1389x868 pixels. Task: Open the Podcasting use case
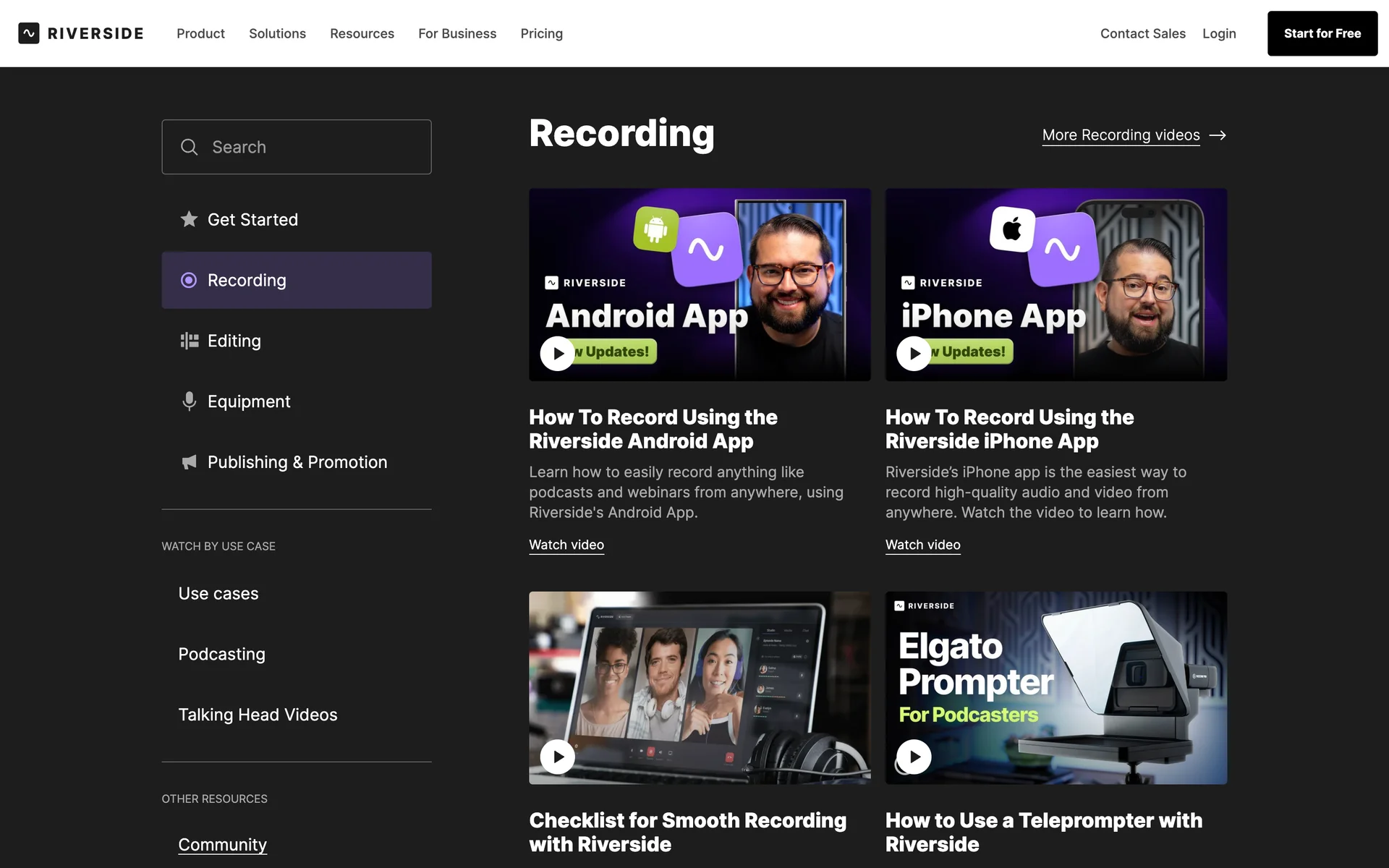click(221, 654)
